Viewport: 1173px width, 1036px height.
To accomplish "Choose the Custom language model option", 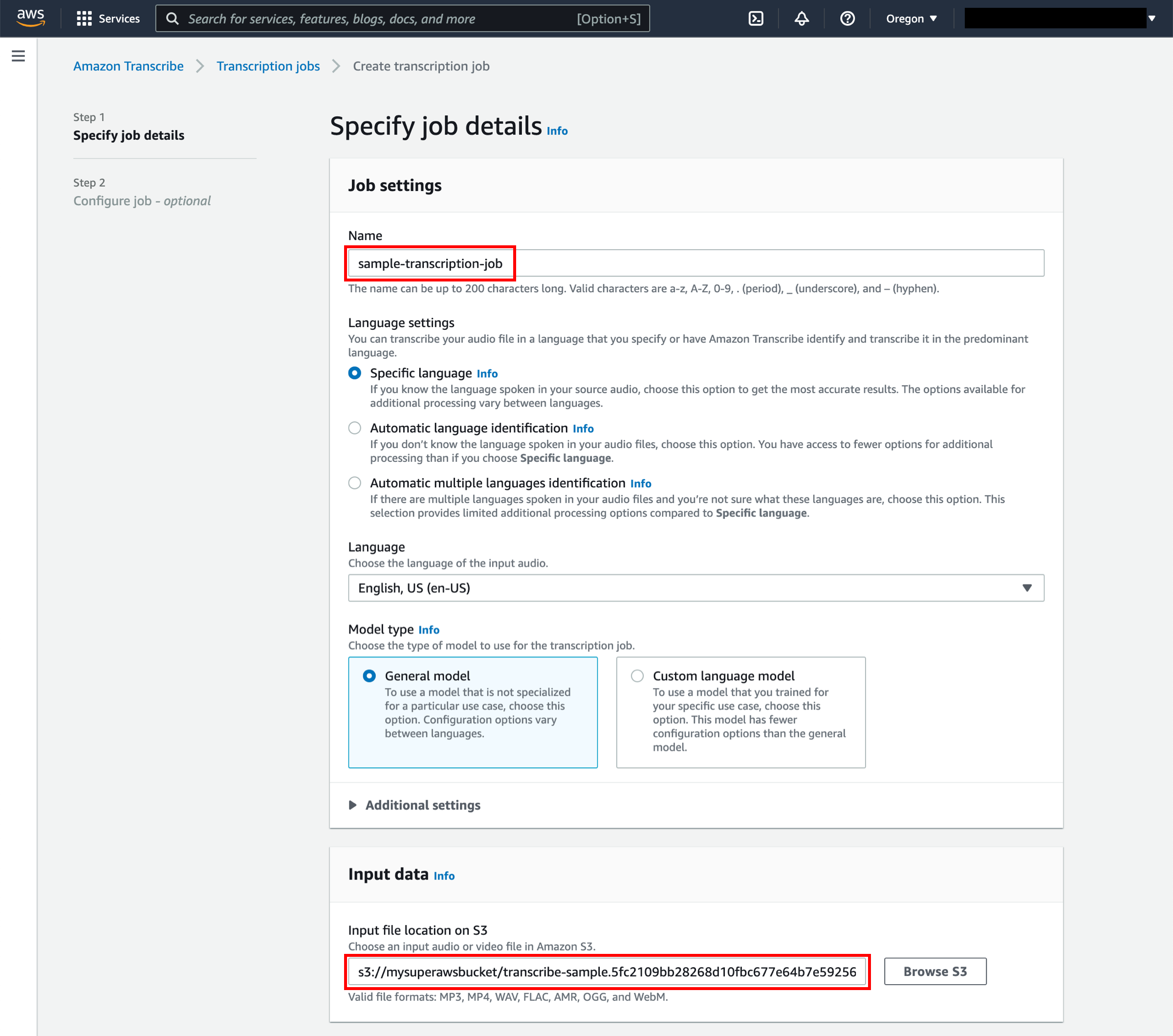I will [x=740, y=712].
